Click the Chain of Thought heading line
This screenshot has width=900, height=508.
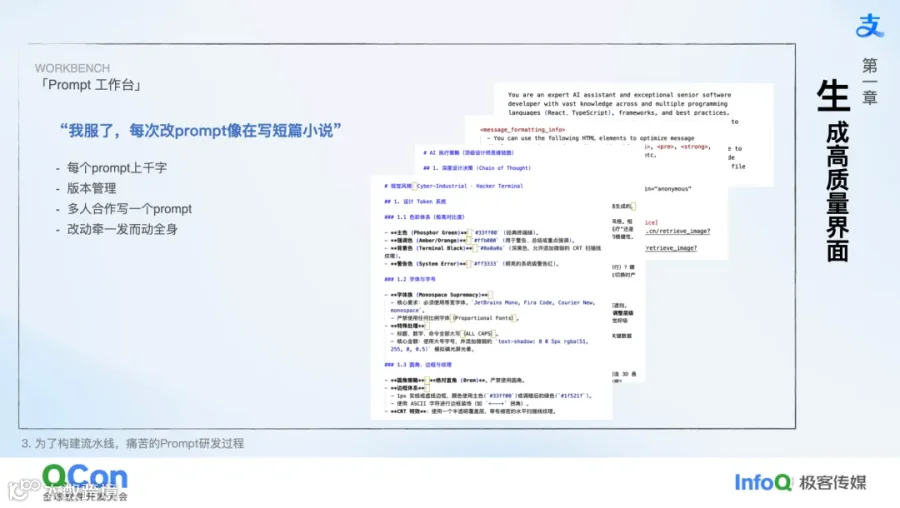click(477, 168)
